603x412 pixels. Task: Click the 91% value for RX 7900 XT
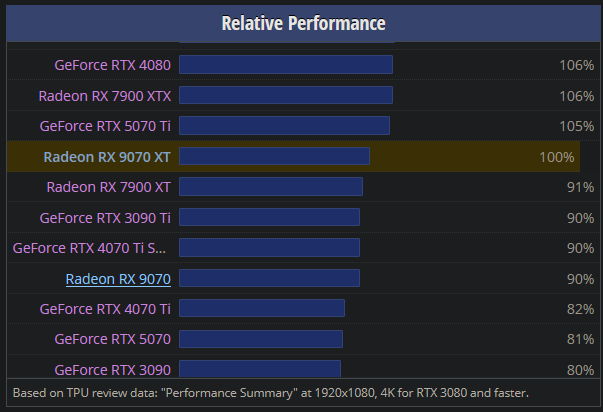581,187
